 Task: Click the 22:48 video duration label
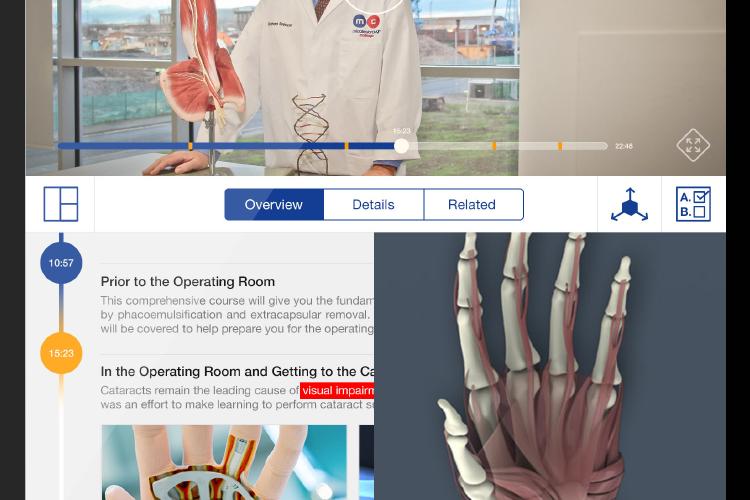pos(624,146)
